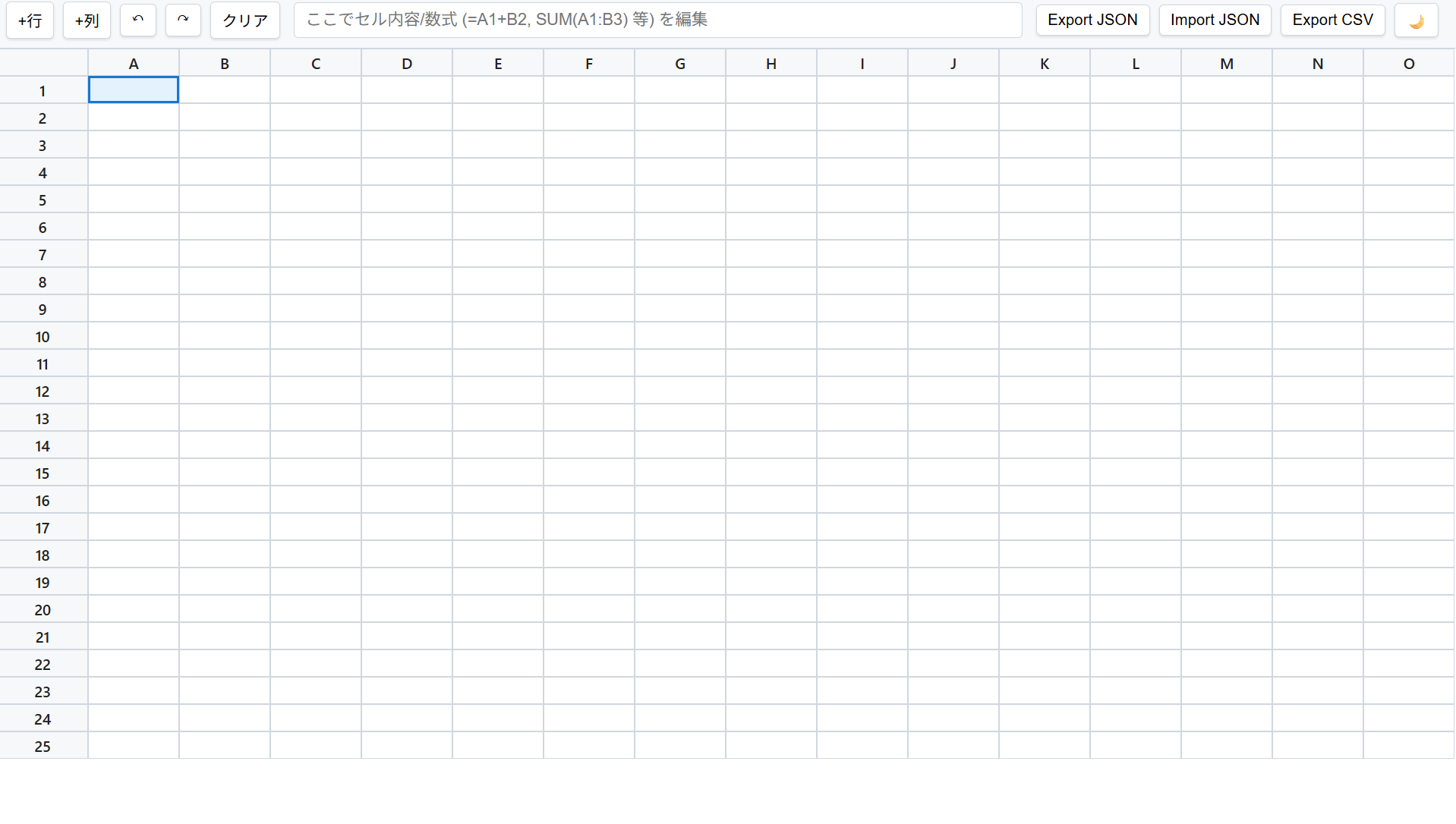Add a column with +列 button
Viewport: 1456px width, 824px height.
(x=87, y=20)
